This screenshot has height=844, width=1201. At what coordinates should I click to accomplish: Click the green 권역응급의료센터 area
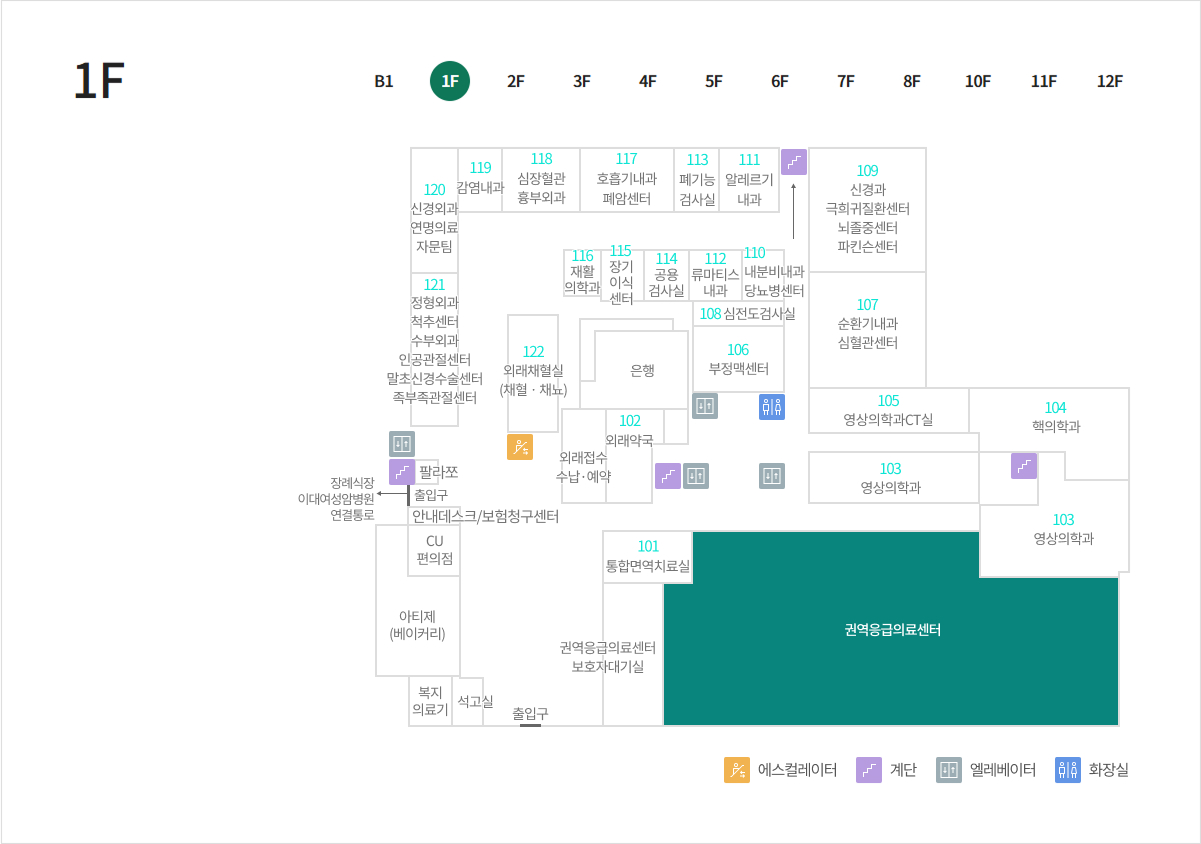pyautogui.click(x=891, y=630)
